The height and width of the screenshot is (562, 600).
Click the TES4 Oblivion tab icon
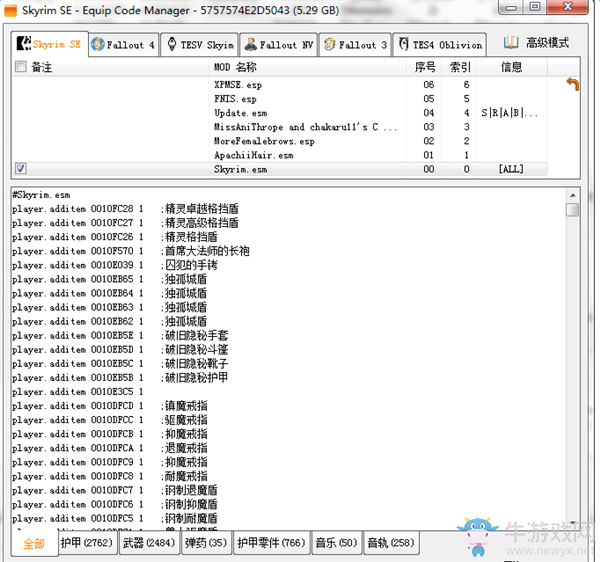(403, 44)
